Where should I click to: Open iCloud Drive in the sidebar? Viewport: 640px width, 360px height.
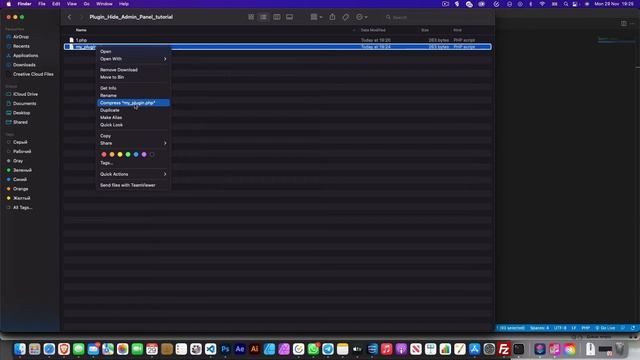tap(25, 94)
